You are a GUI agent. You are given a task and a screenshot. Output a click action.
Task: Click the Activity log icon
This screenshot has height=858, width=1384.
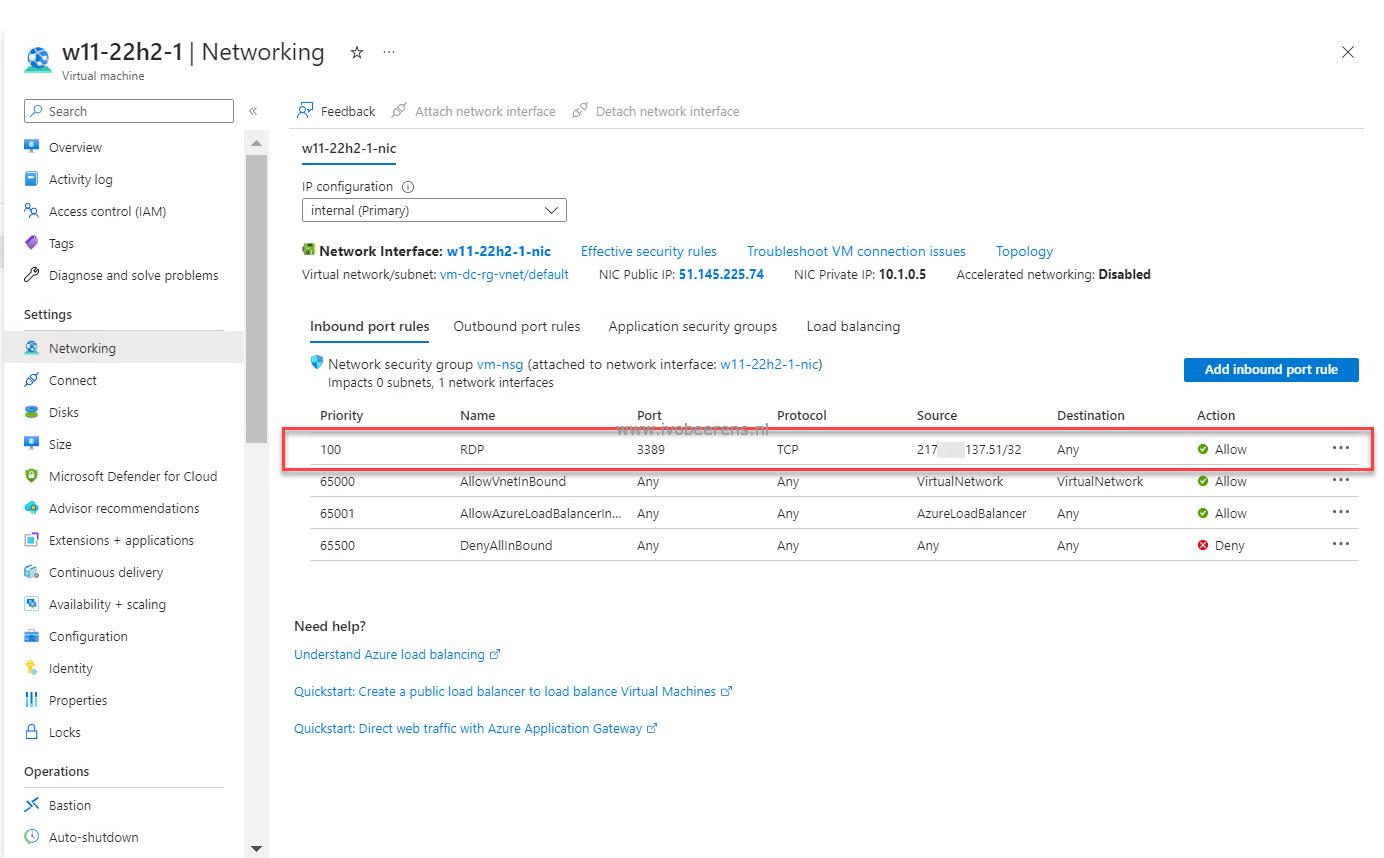[x=32, y=179]
